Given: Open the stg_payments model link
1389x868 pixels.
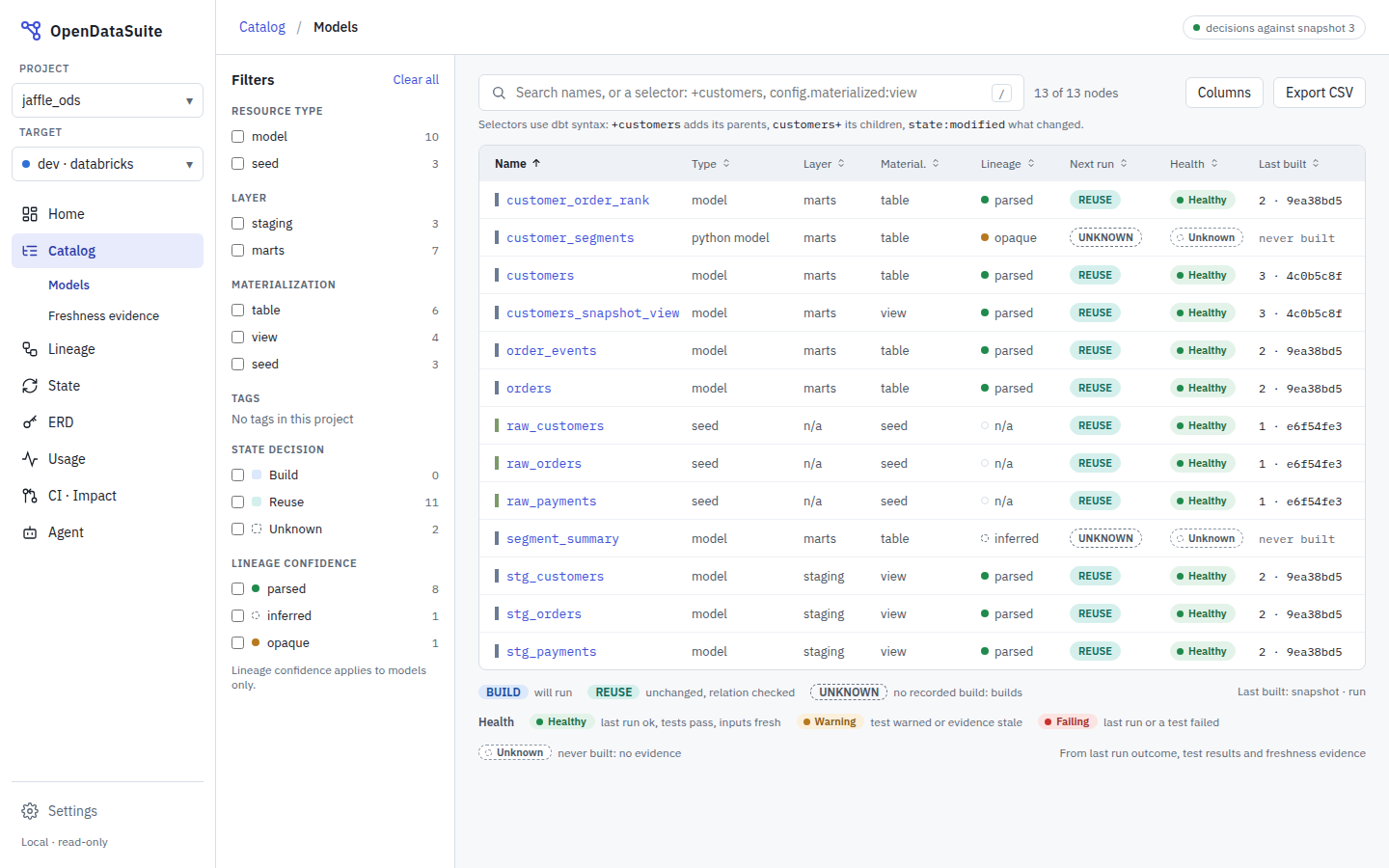Looking at the screenshot, I should click(551, 652).
